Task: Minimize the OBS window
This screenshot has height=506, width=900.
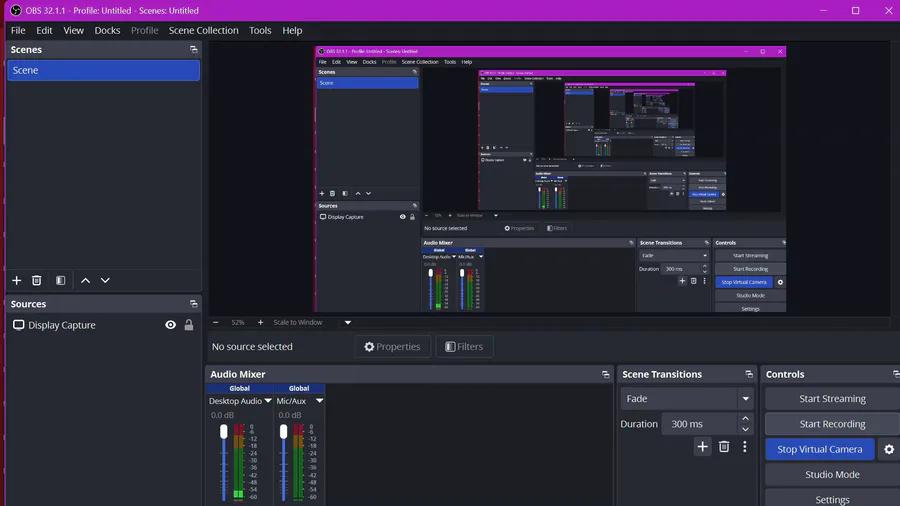Action: pyautogui.click(x=823, y=10)
